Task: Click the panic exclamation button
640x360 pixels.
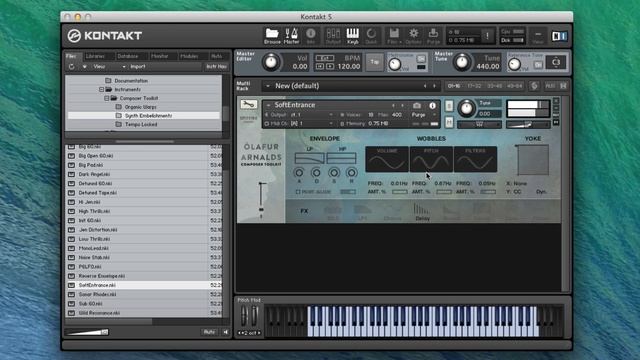Action: pos(487,36)
